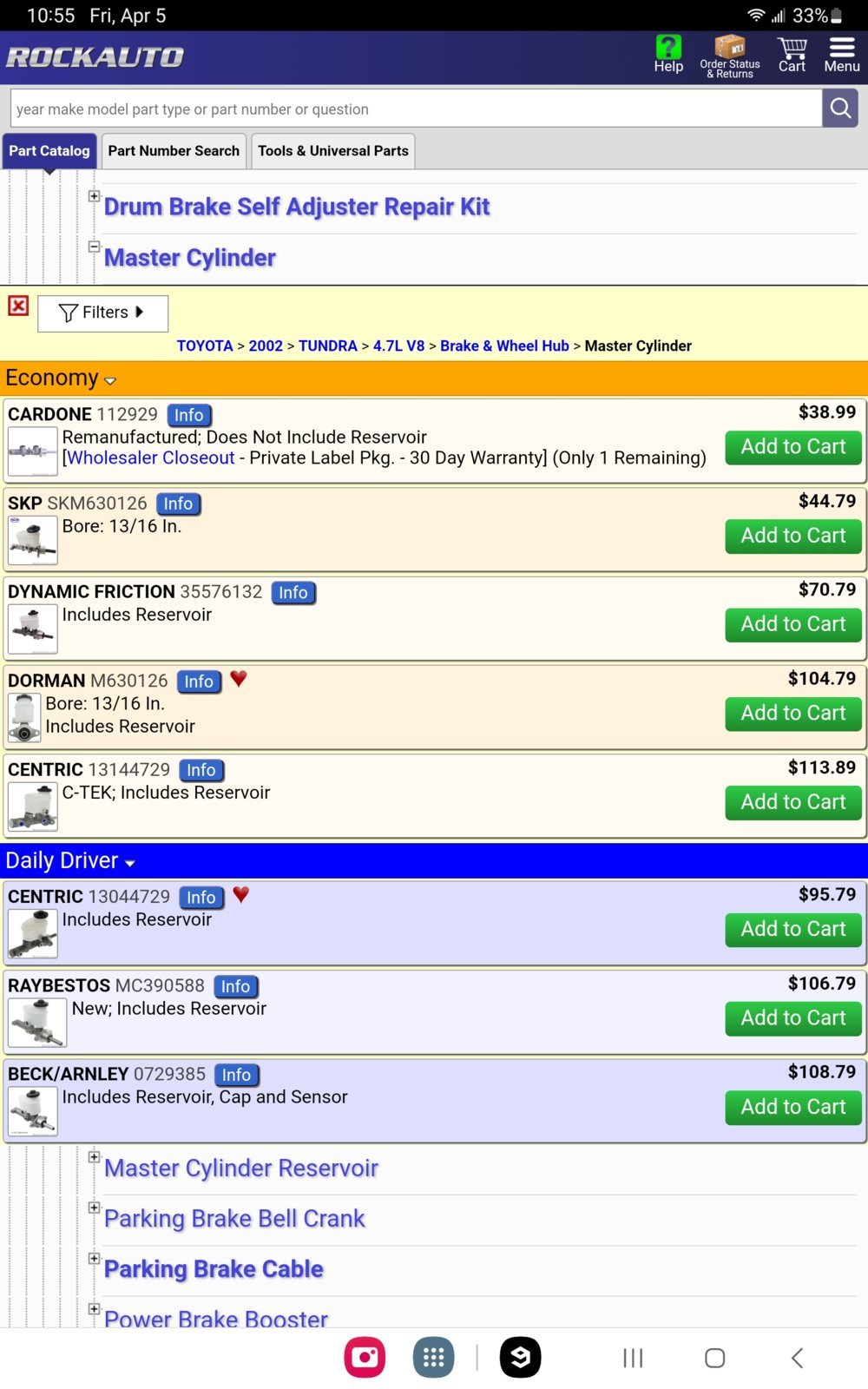Open Dynamic Friction 35576132 thumbnail

[x=33, y=629]
